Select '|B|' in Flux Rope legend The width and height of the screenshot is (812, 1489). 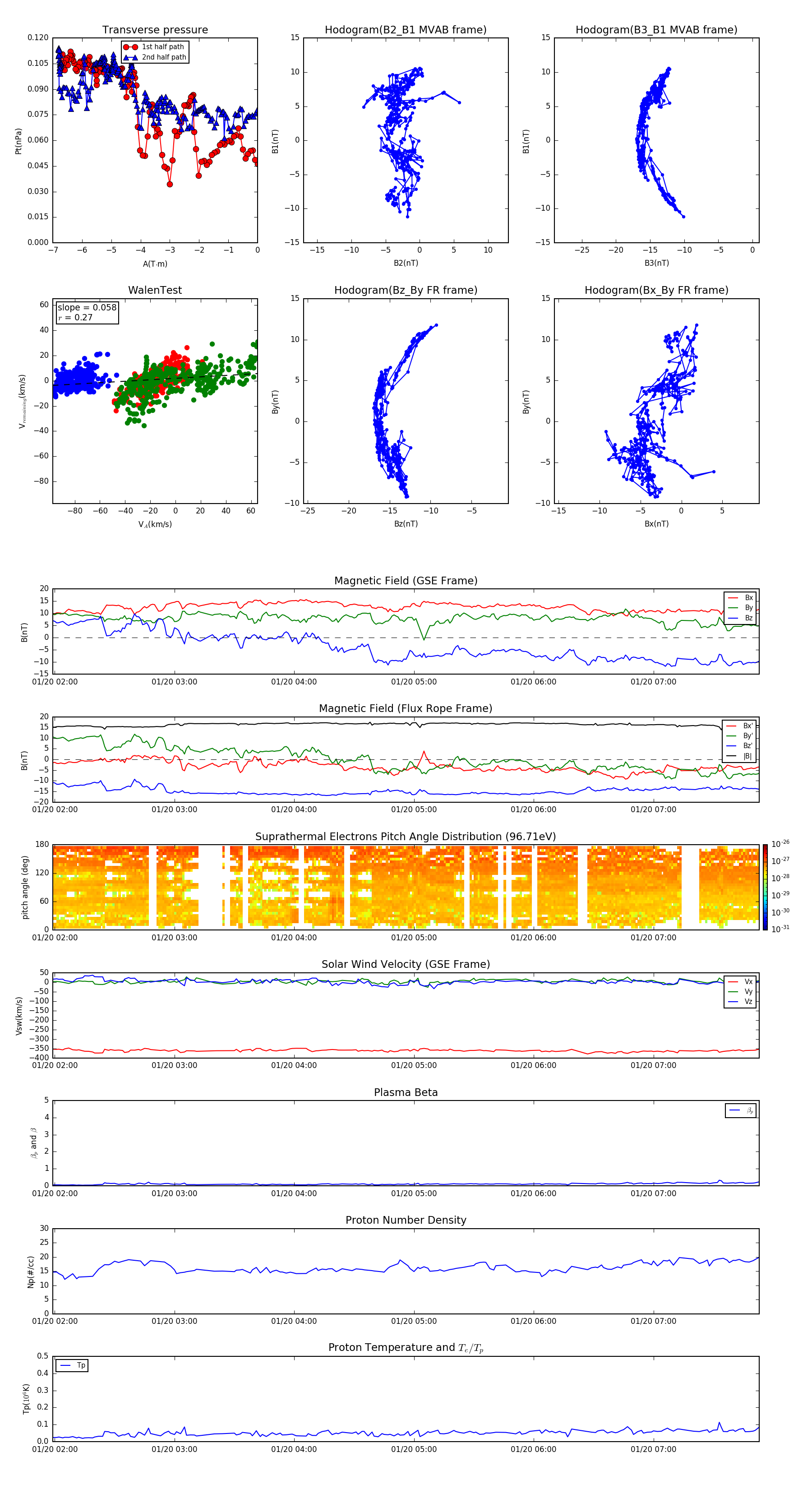[x=740, y=756]
